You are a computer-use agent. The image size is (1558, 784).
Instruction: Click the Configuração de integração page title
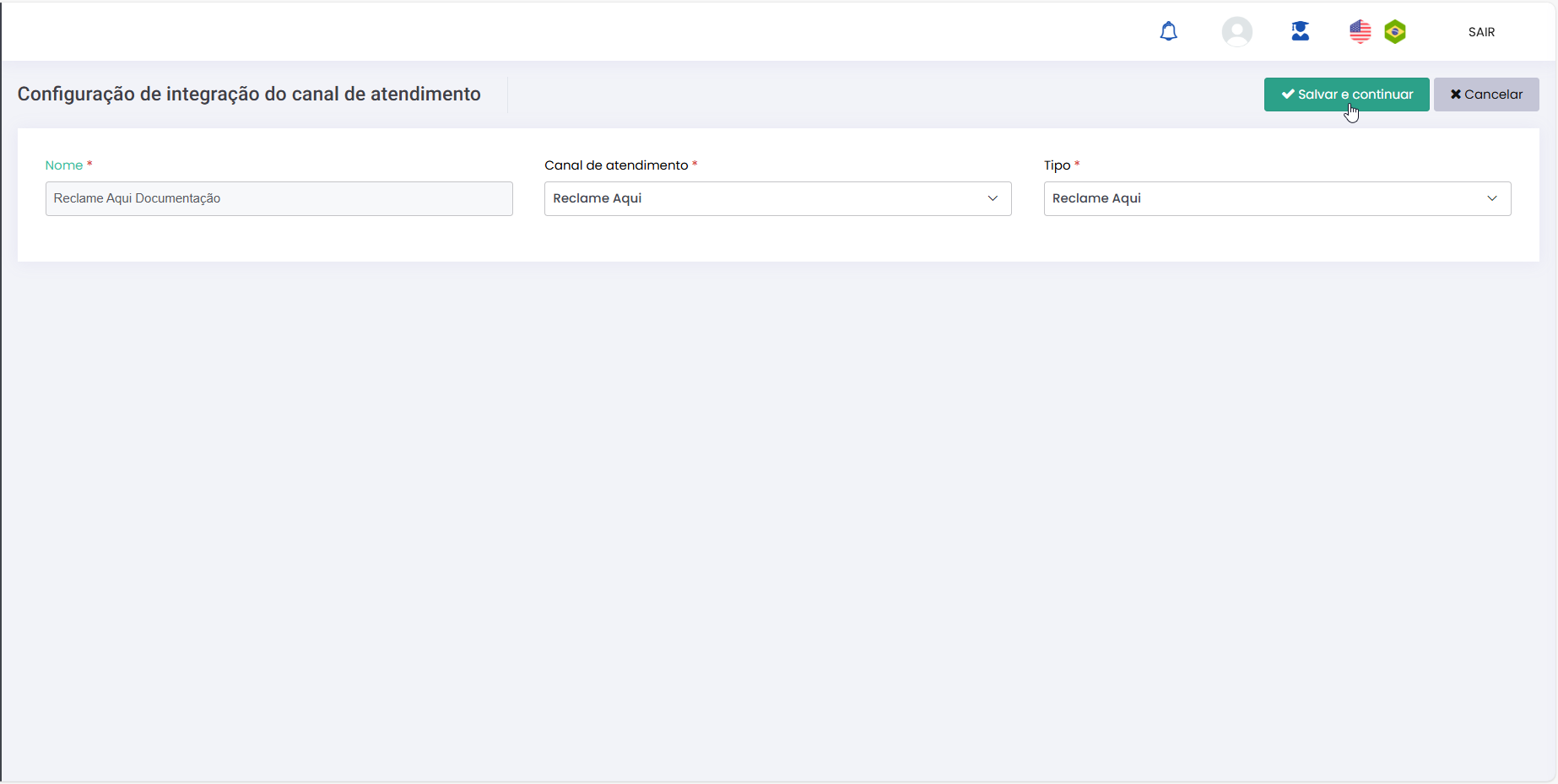(249, 94)
